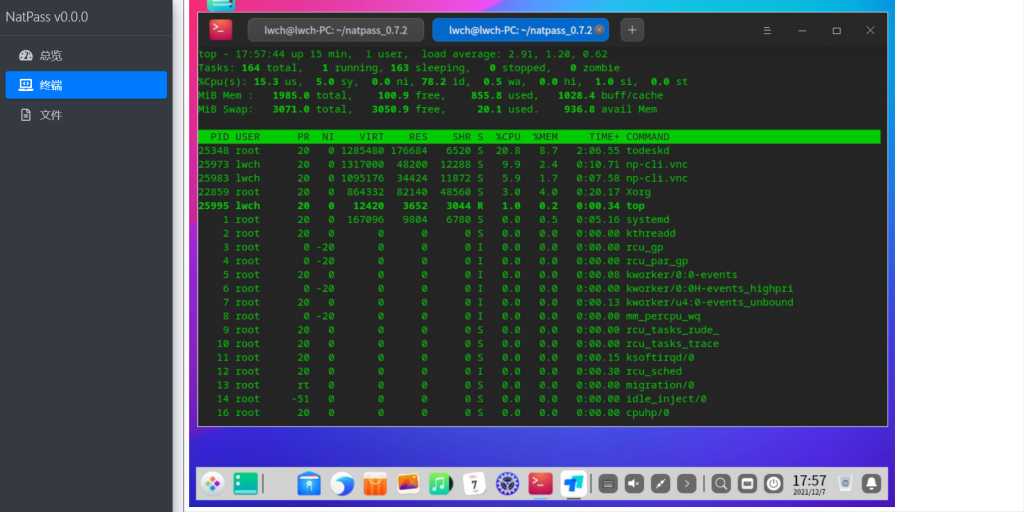This screenshot has width=1024, height=512.
Task: Open the 文件 files page
Action: tap(86, 115)
